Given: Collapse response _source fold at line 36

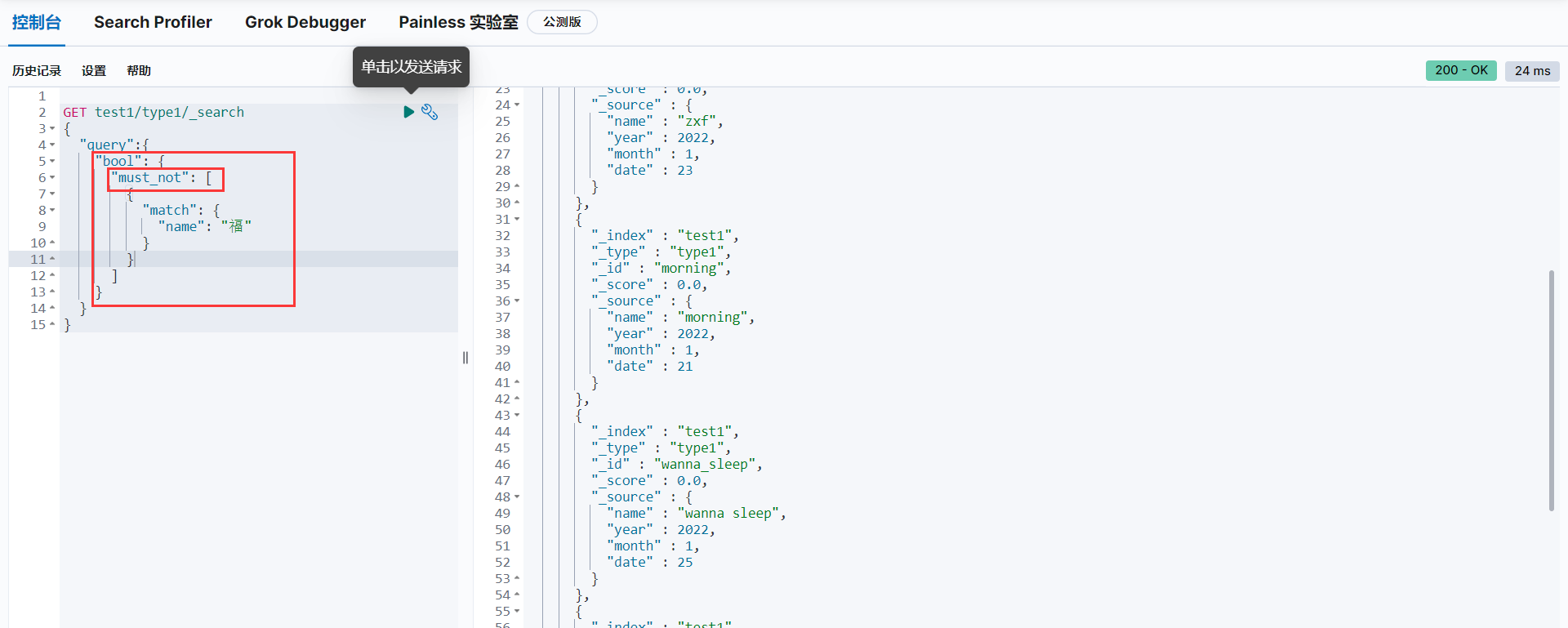Looking at the screenshot, I should click(x=517, y=301).
